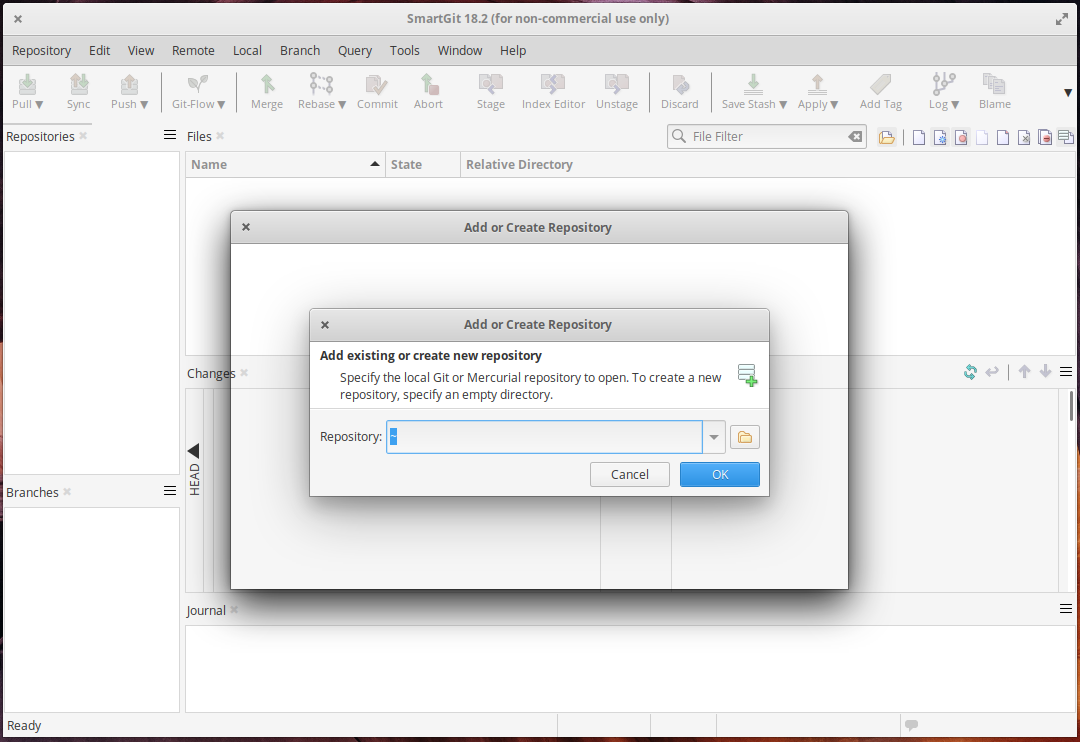Click the State column header
The height and width of the screenshot is (742, 1080).
(422, 165)
